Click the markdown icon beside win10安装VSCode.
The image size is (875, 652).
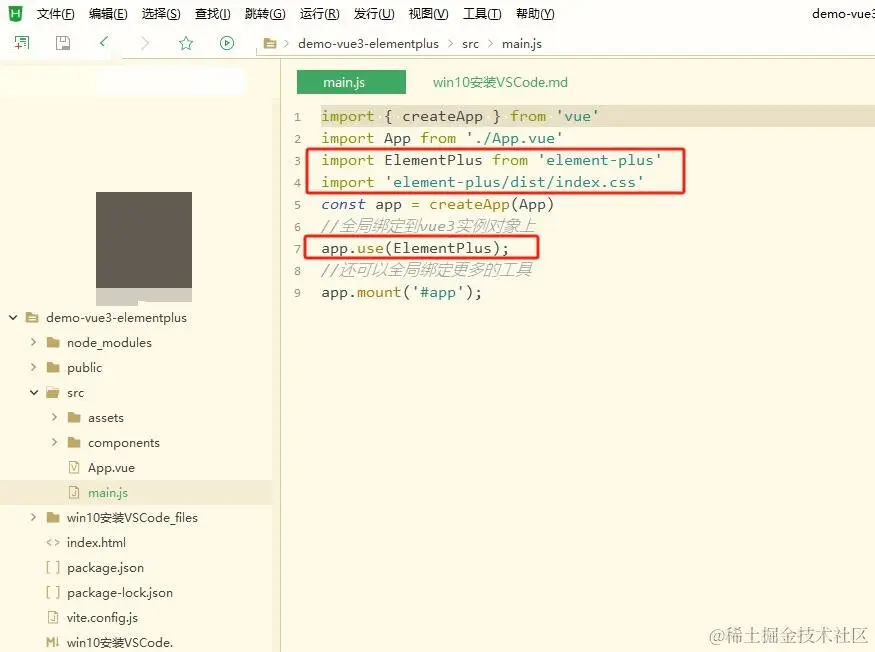point(53,642)
